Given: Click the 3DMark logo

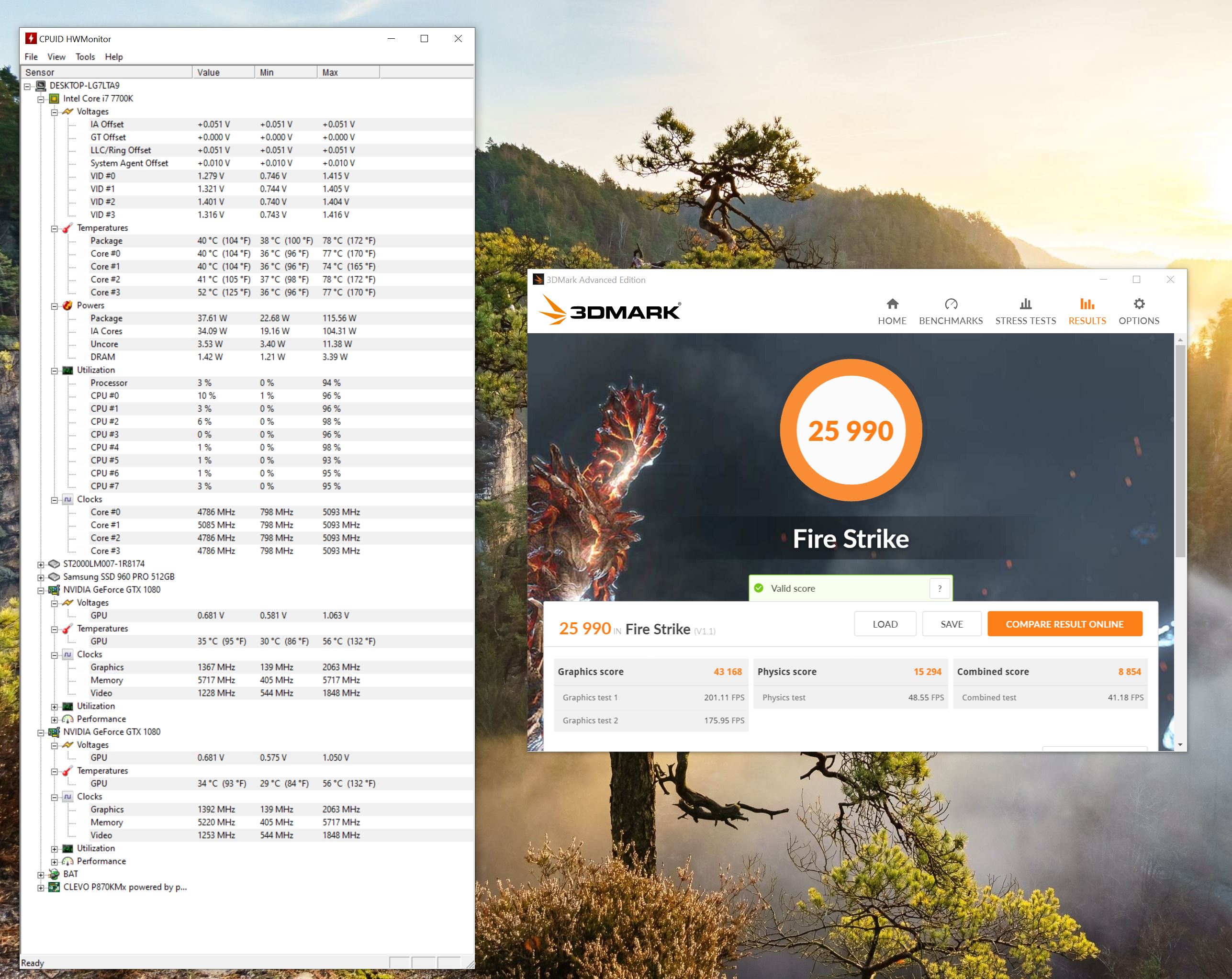Looking at the screenshot, I should click(x=609, y=310).
